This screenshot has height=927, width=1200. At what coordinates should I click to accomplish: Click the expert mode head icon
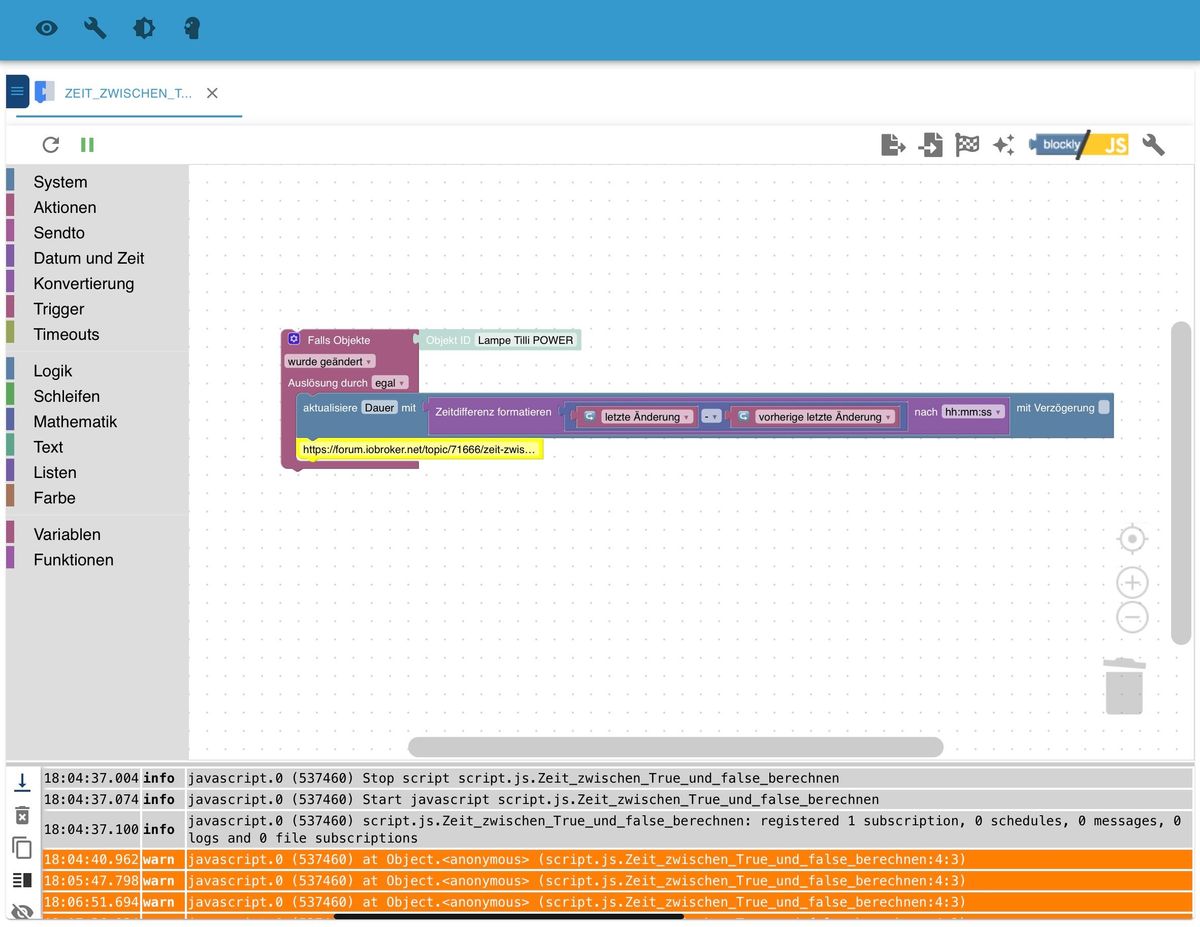tap(192, 28)
